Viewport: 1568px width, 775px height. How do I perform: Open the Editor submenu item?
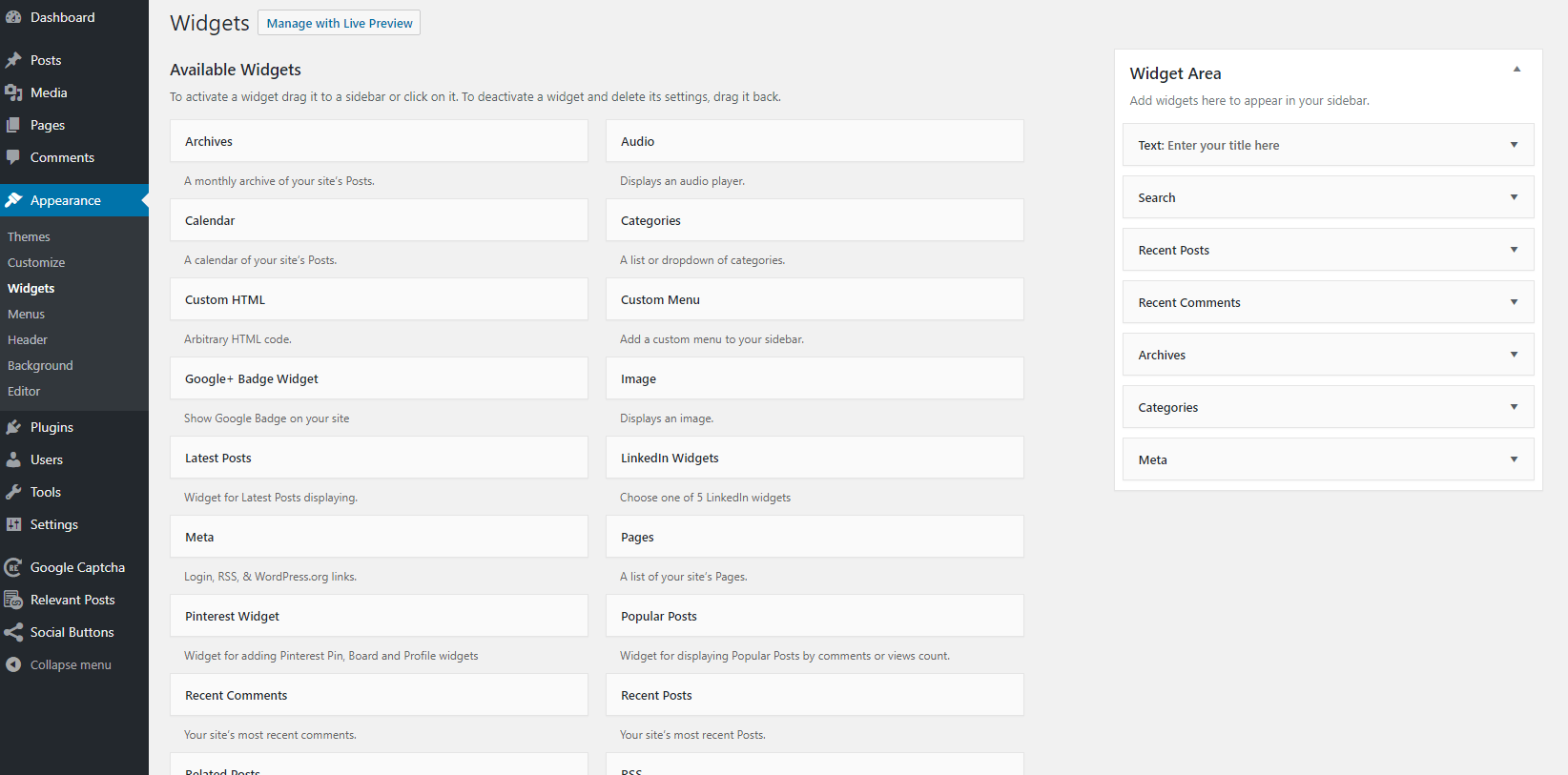click(24, 391)
